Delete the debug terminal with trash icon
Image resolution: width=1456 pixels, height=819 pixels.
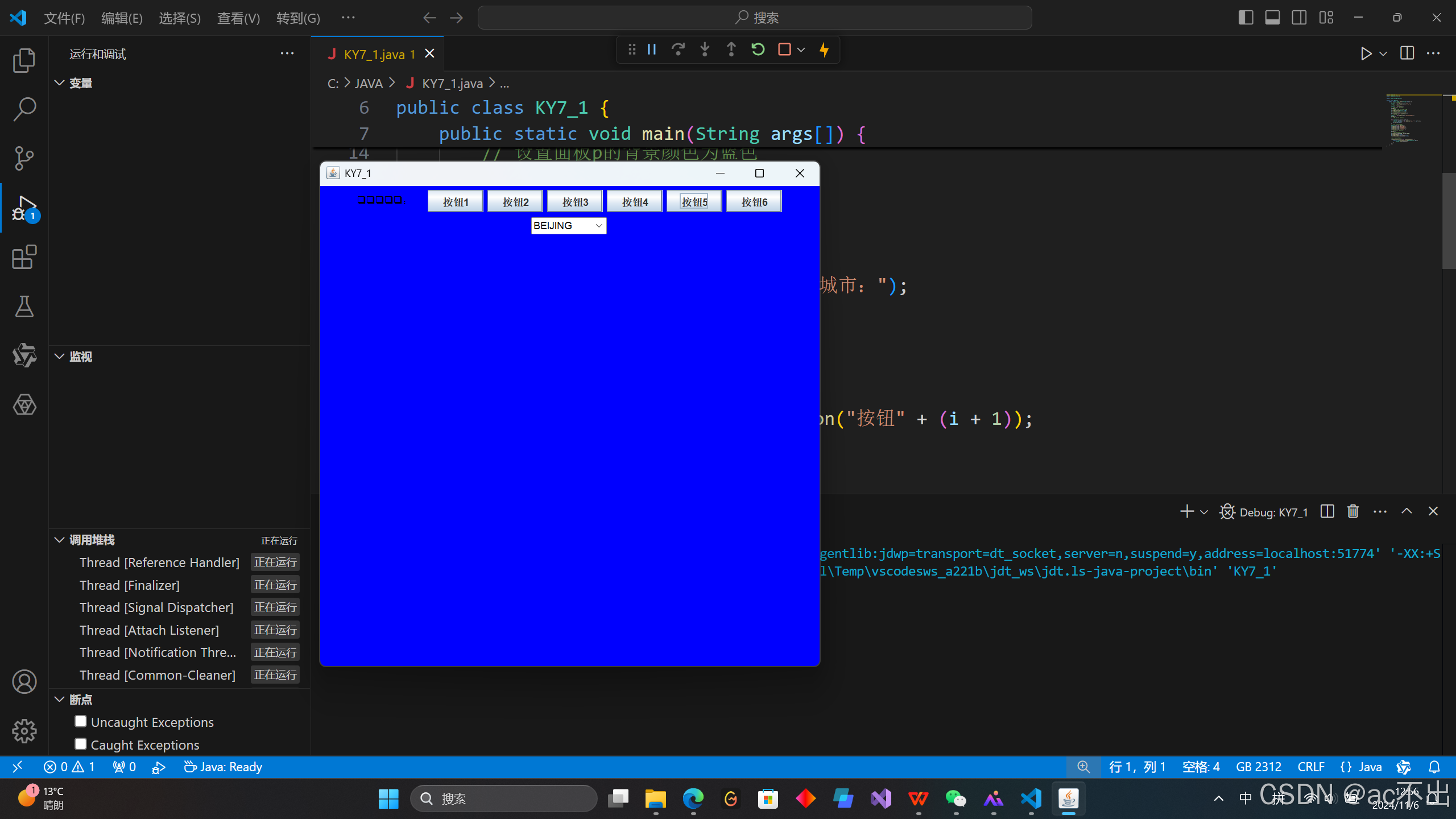pyautogui.click(x=1353, y=511)
